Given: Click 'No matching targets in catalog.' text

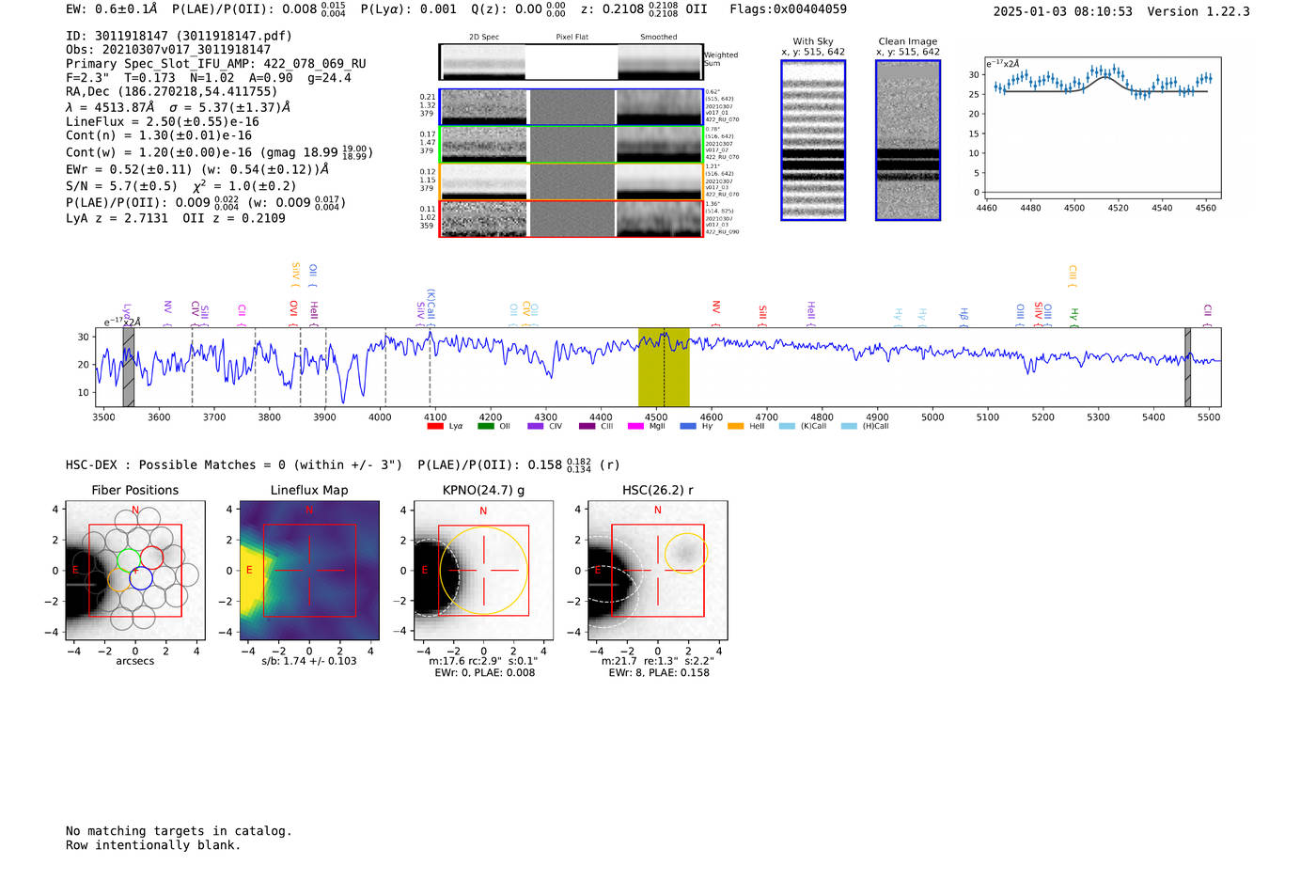Looking at the screenshot, I should point(179,831).
